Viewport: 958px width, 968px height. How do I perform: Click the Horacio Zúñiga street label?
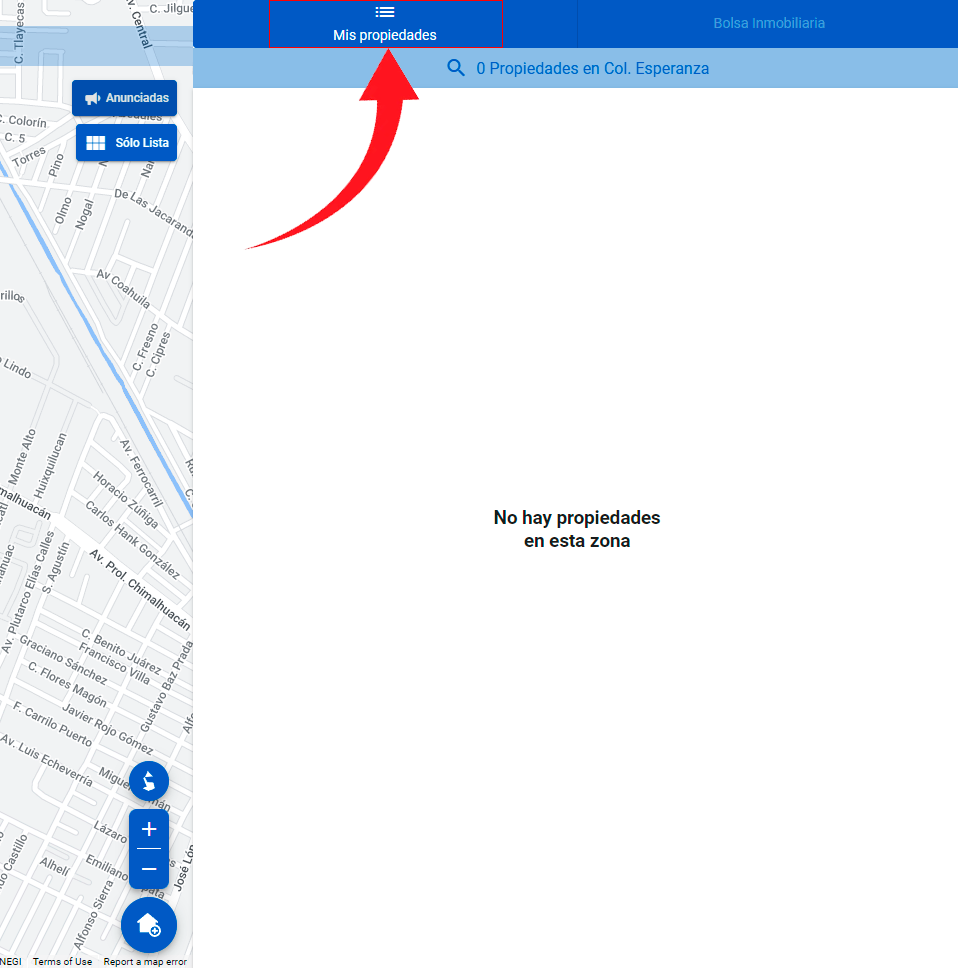[x=126, y=499]
